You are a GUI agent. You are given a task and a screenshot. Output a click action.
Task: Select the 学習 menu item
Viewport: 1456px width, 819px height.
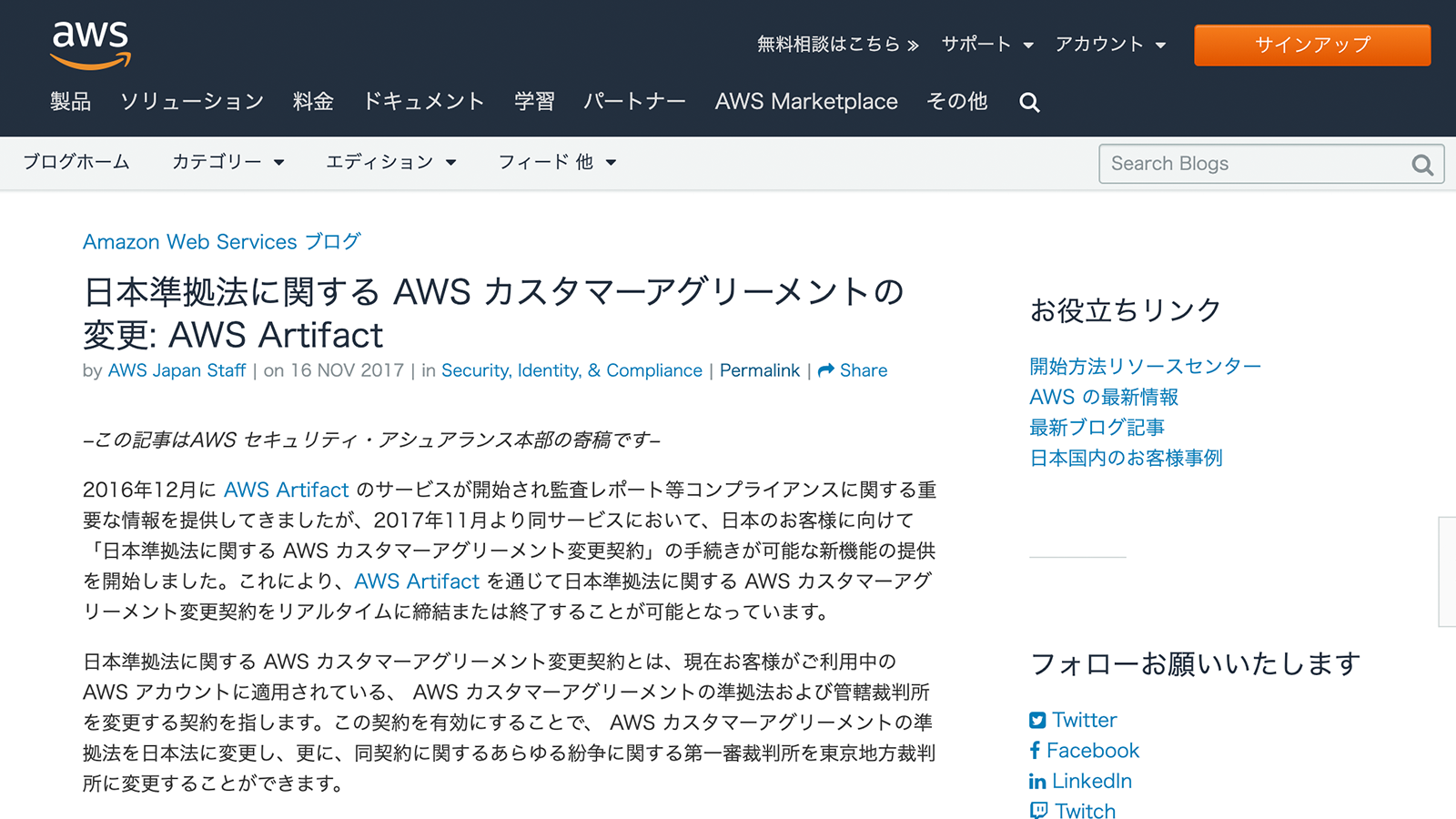point(534,101)
